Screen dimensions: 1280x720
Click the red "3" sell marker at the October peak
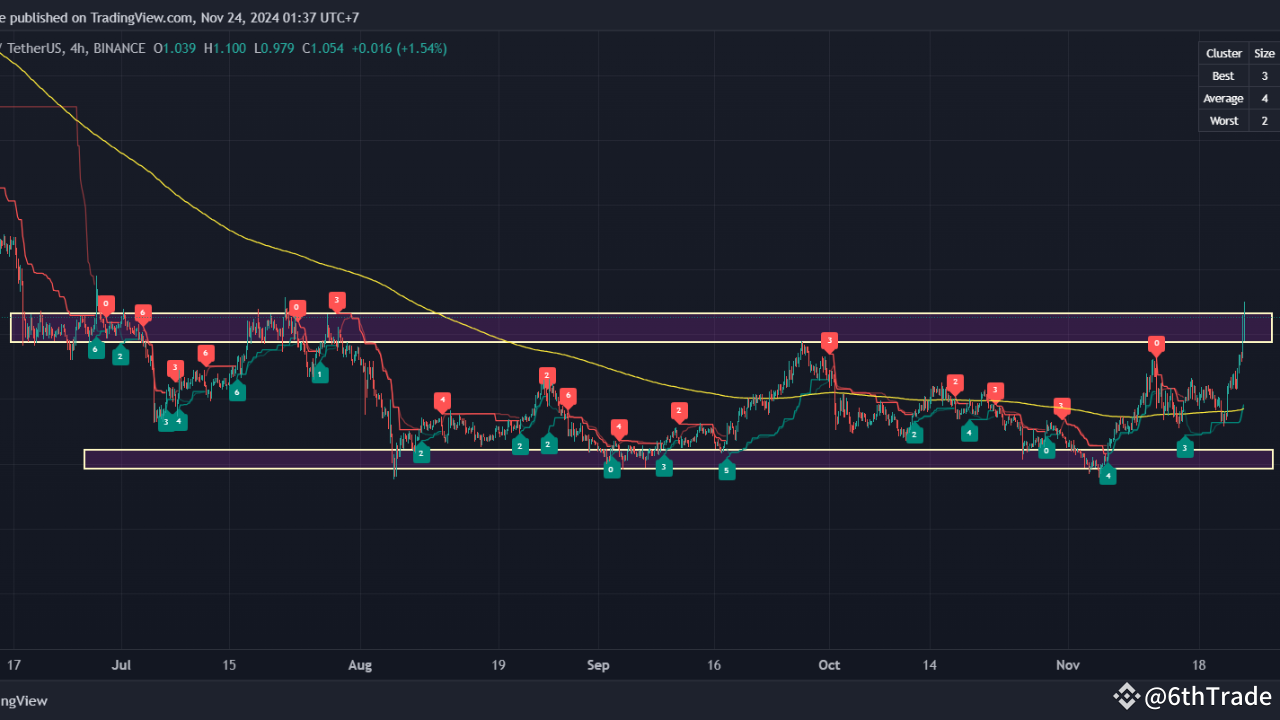829,340
